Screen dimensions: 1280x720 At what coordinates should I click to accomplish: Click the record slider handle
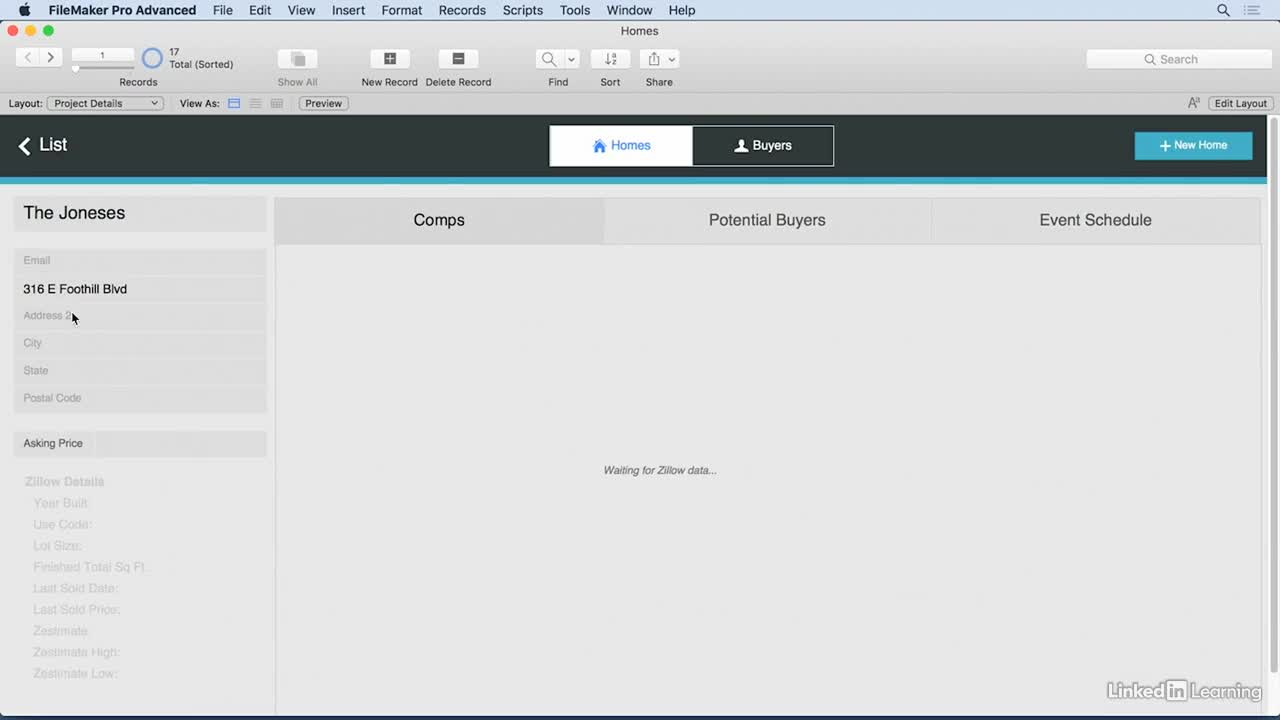click(75, 68)
